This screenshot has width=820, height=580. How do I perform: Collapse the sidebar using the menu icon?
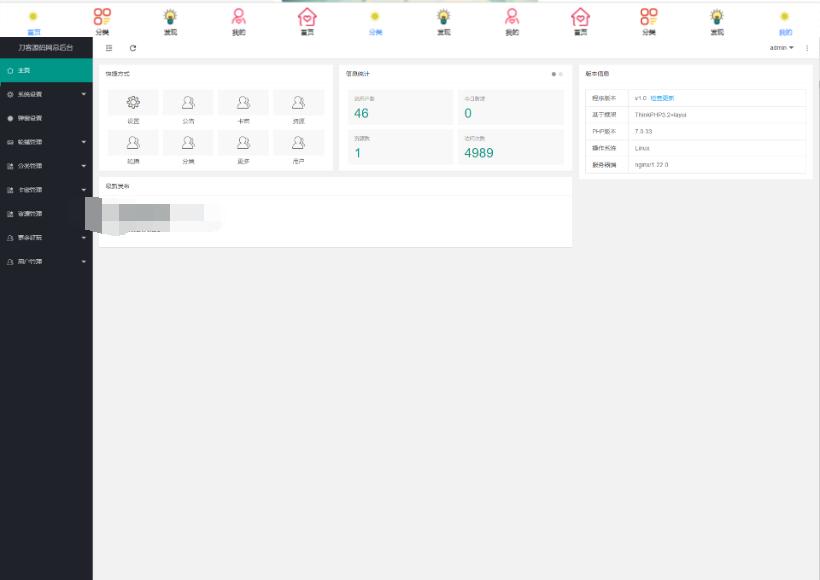point(109,48)
